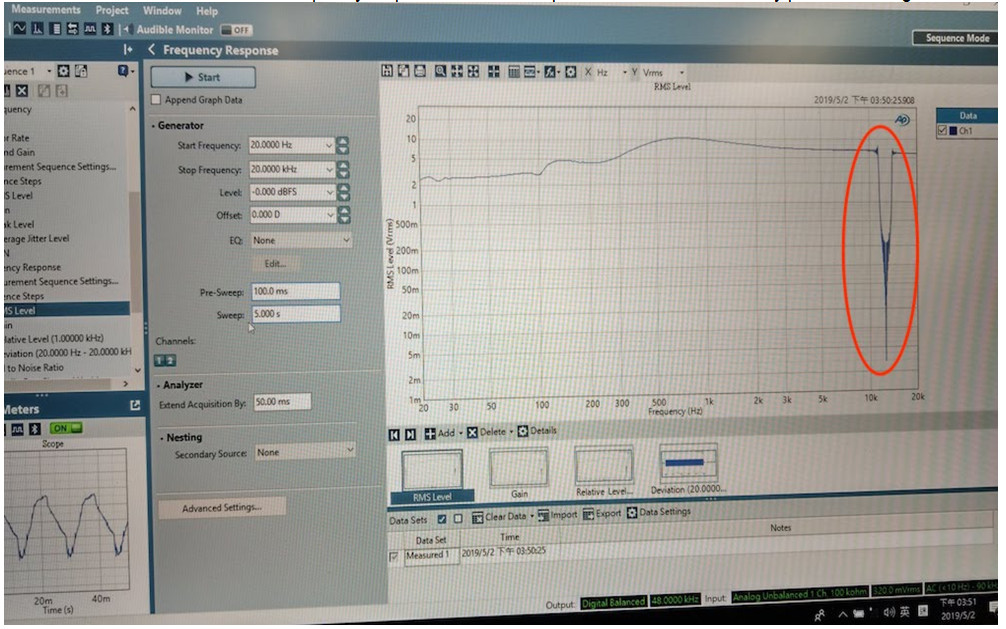This screenshot has width=1006, height=629.
Task: Click the spectrum peak toolbar icon
Action: point(37,29)
